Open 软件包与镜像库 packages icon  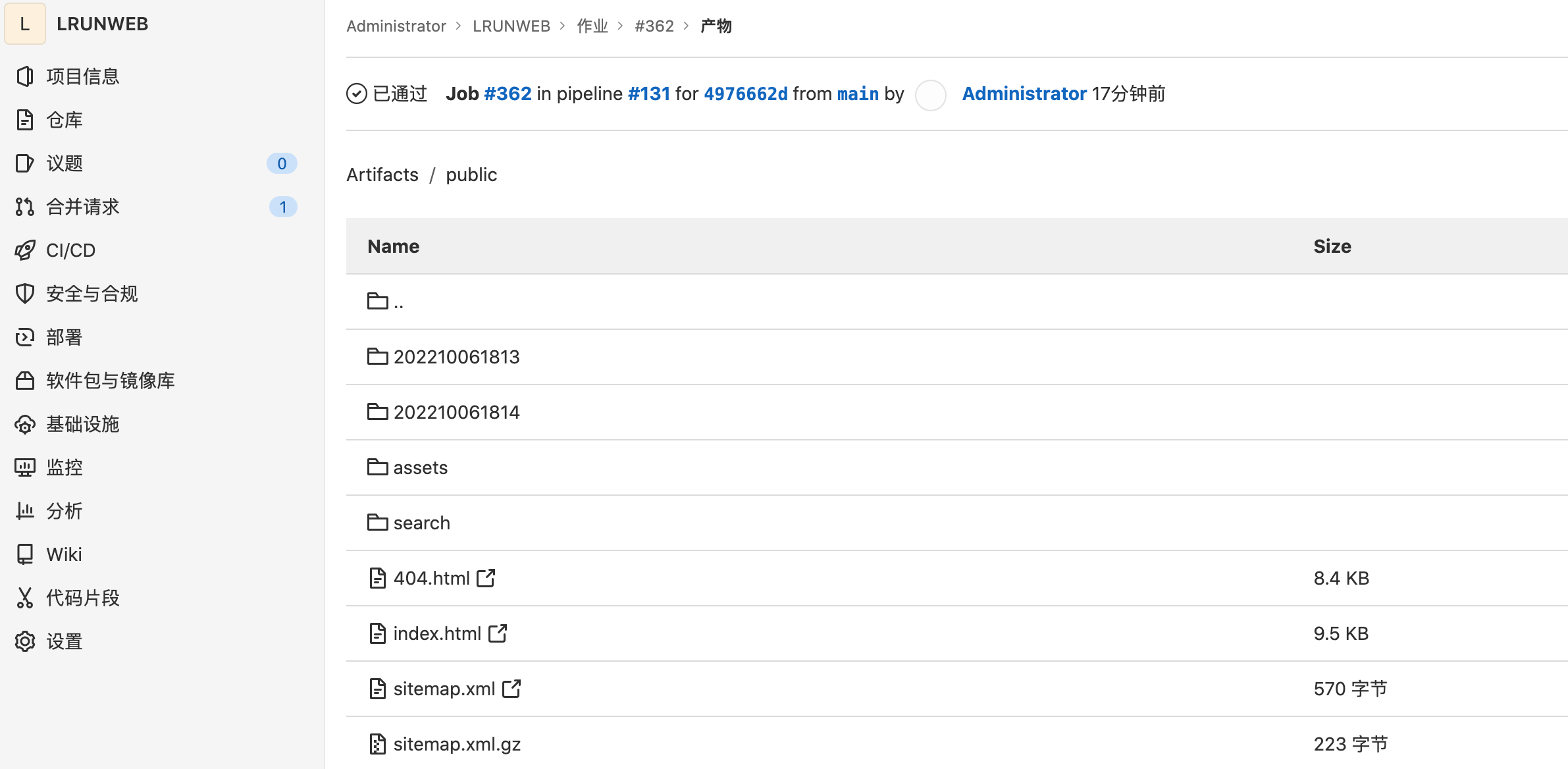[26, 380]
